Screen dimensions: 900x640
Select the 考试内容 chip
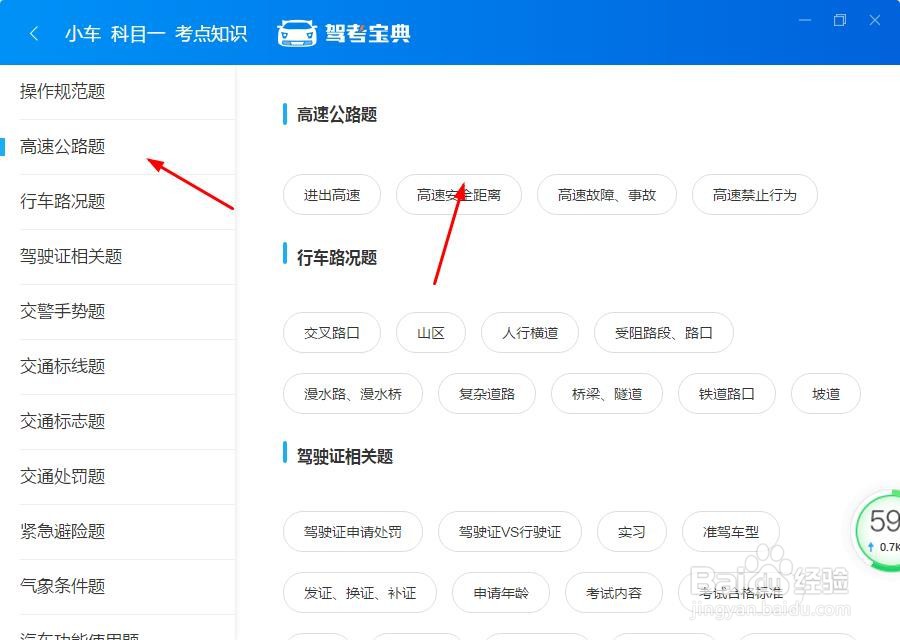coord(614,592)
